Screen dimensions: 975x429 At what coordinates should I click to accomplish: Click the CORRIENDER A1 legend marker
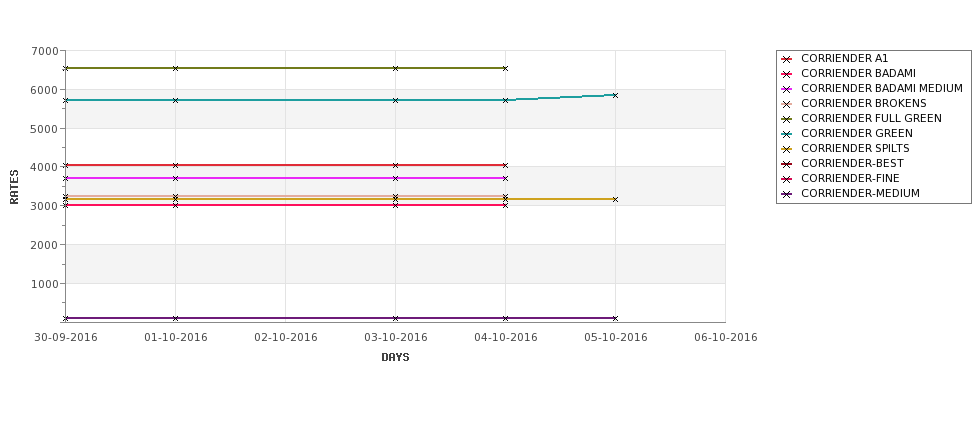[787, 59]
